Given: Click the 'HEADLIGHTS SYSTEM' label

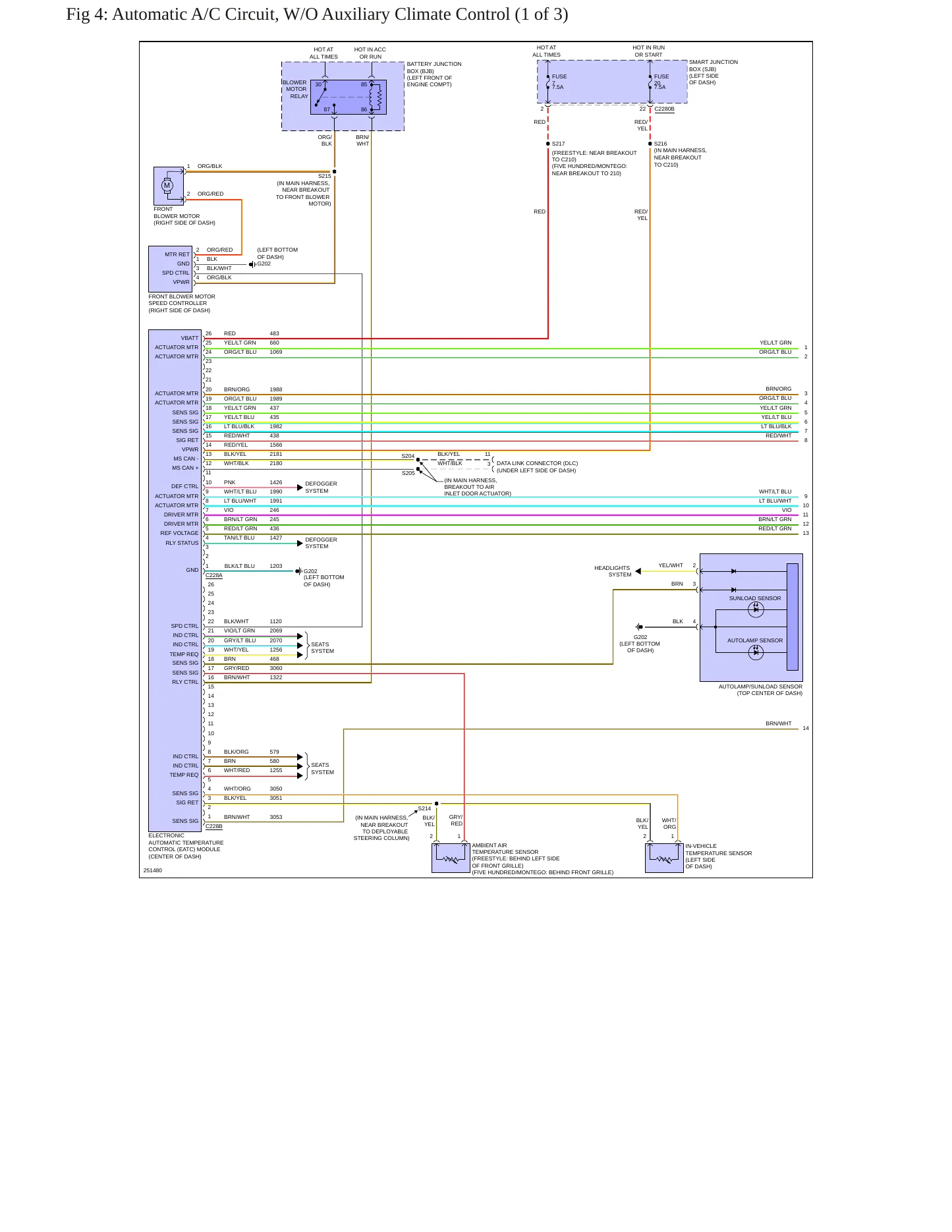Looking at the screenshot, I should coord(613,571).
